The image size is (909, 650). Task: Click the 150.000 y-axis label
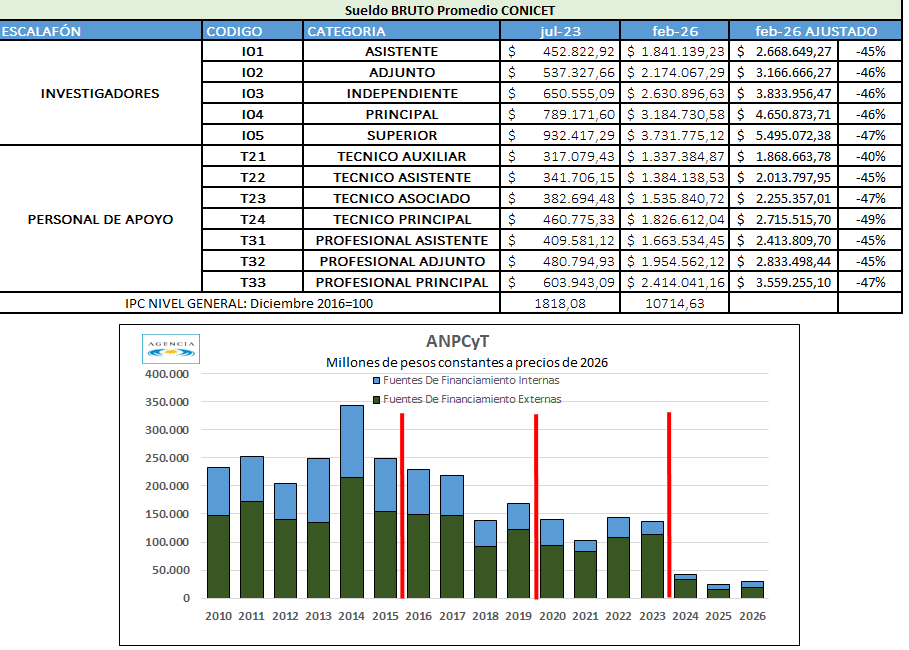pyautogui.click(x=167, y=514)
